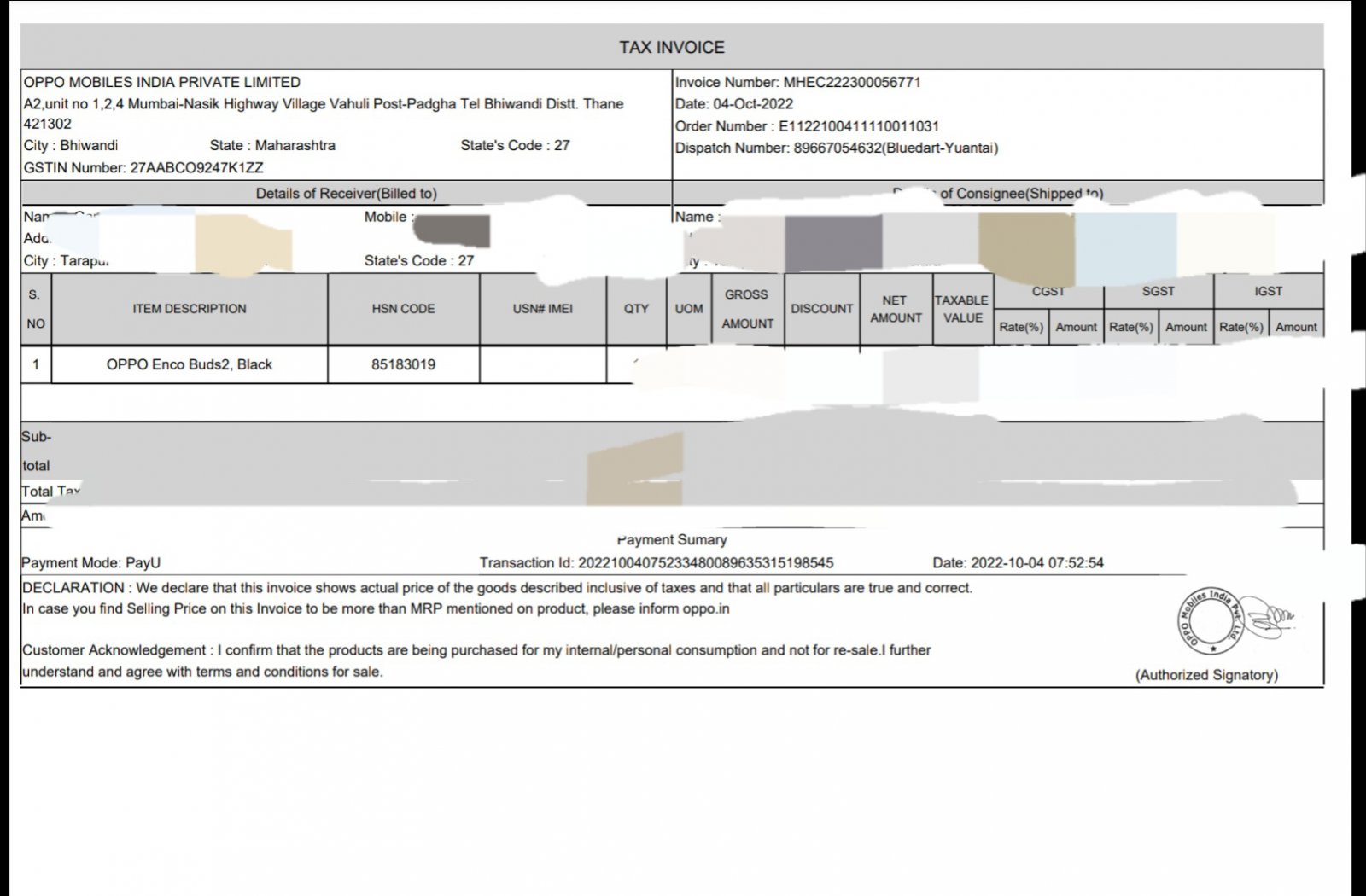Click the HSN code value 85183019

pos(403,365)
